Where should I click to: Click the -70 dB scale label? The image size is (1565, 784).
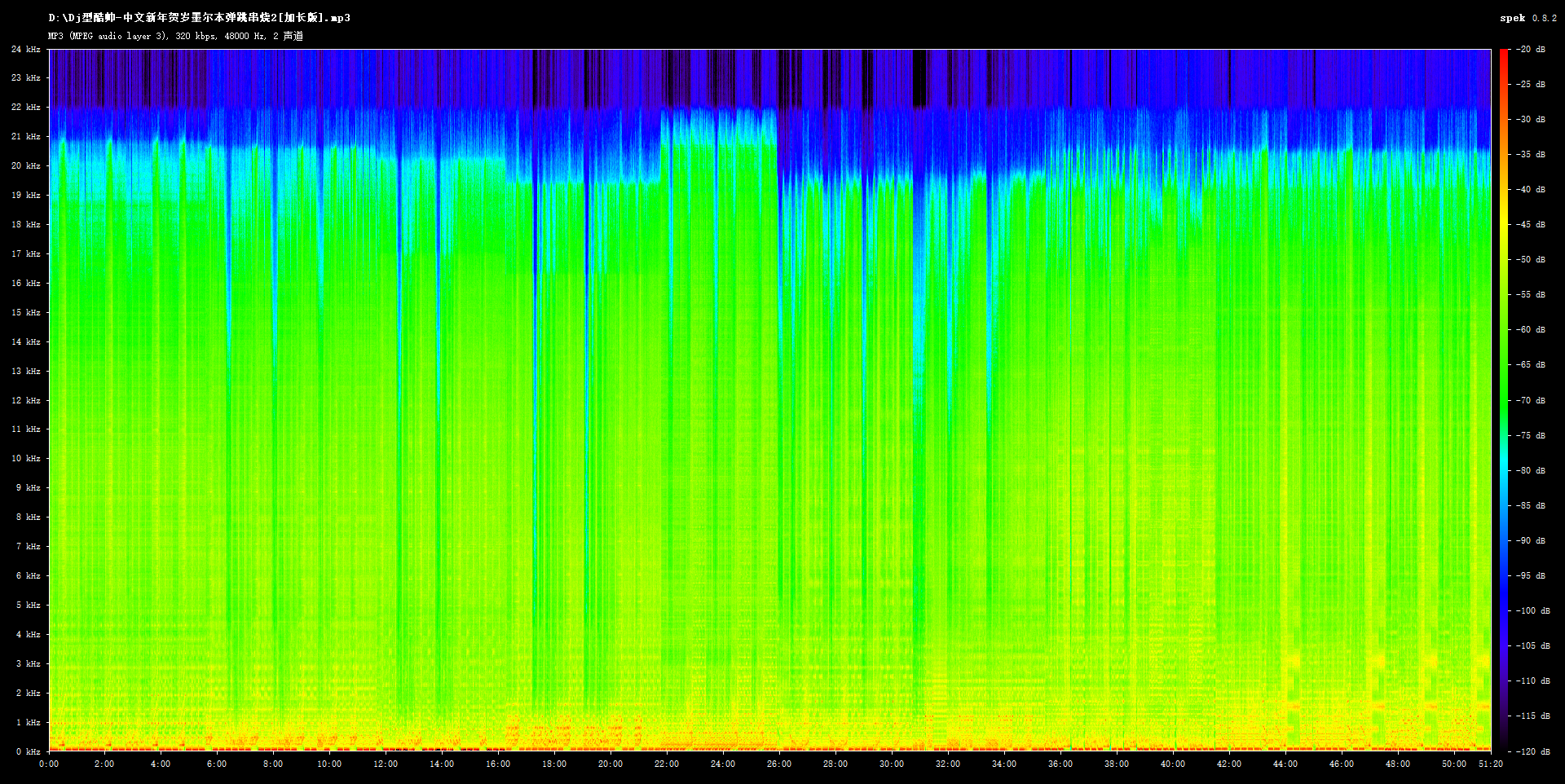coord(1530,401)
